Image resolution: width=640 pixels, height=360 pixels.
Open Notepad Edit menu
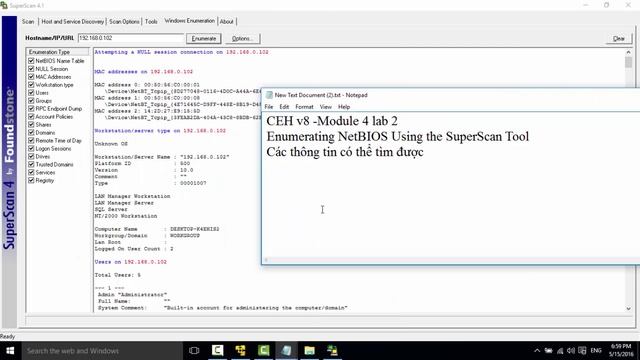click(x=284, y=107)
